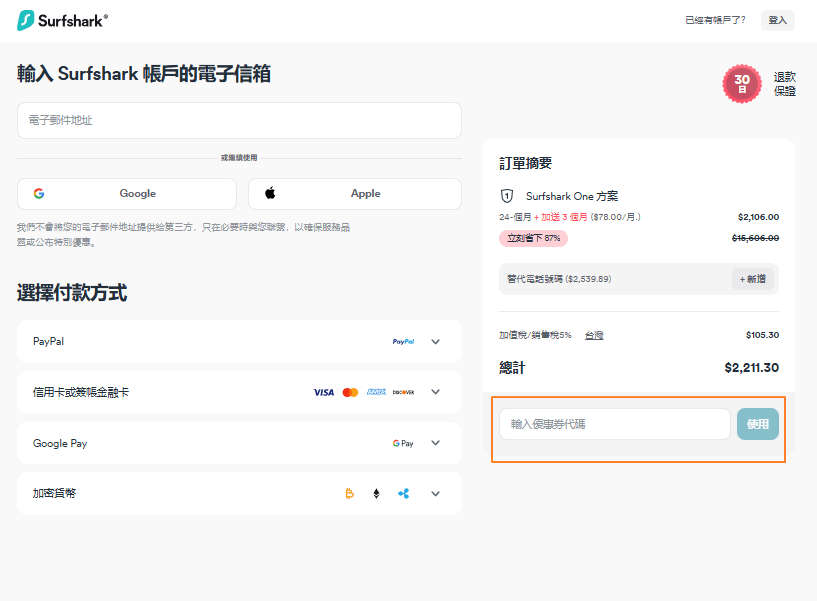Continue with Google sign-in button

click(x=127, y=194)
